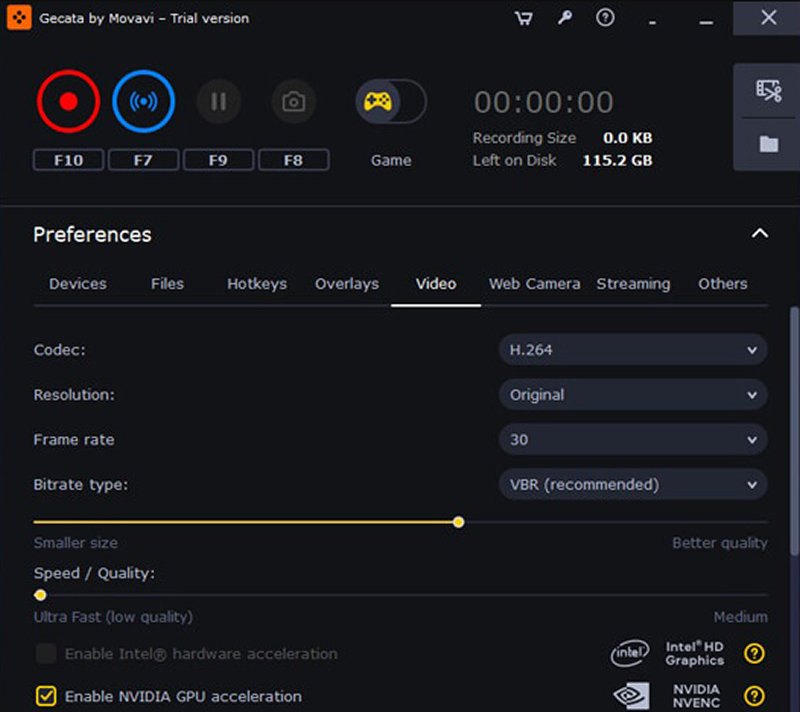
Task: Click help icon next to Intel HD Graphics
Action: click(754, 653)
